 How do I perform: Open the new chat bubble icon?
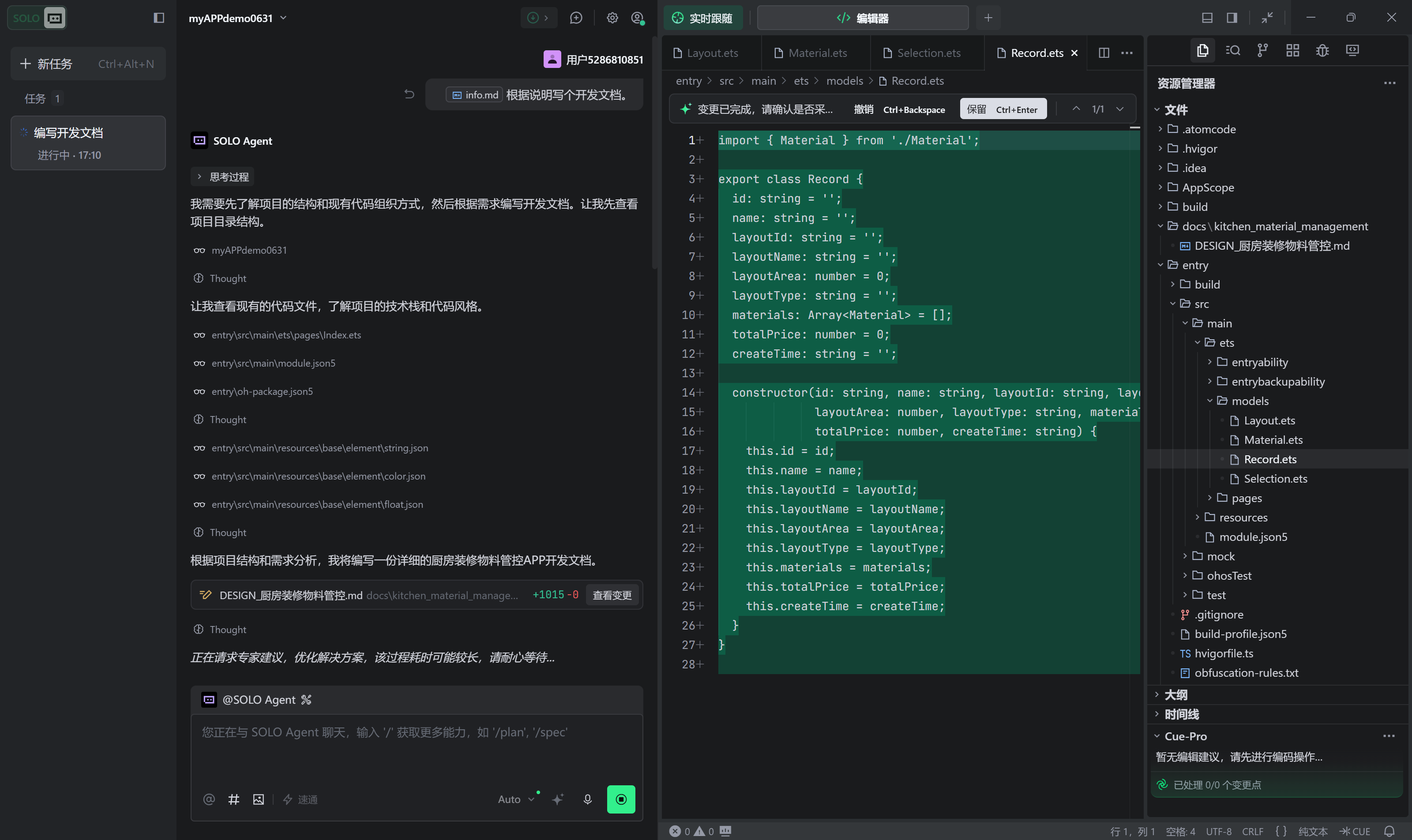click(x=576, y=18)
